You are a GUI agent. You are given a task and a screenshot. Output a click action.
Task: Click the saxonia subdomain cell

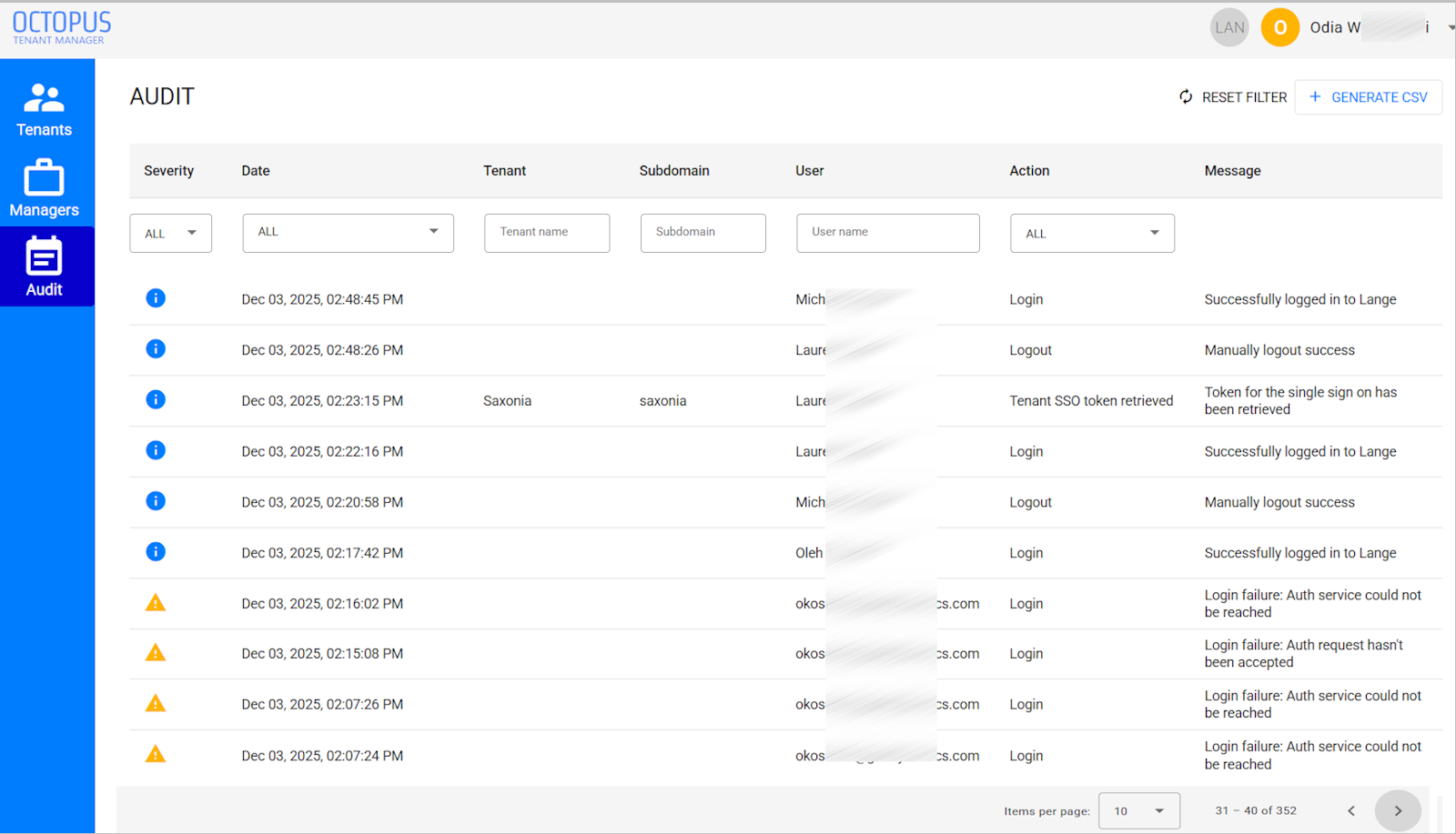(662, 400)
